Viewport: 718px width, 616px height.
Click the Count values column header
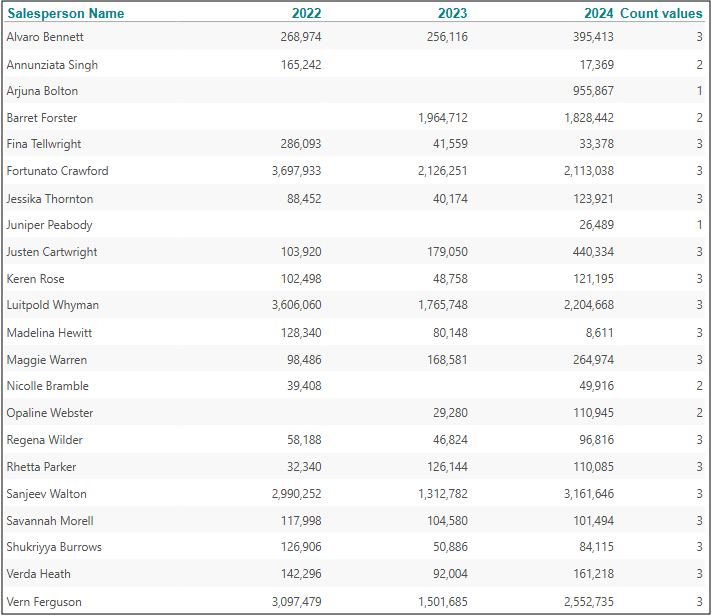click(x=661, y=13)
